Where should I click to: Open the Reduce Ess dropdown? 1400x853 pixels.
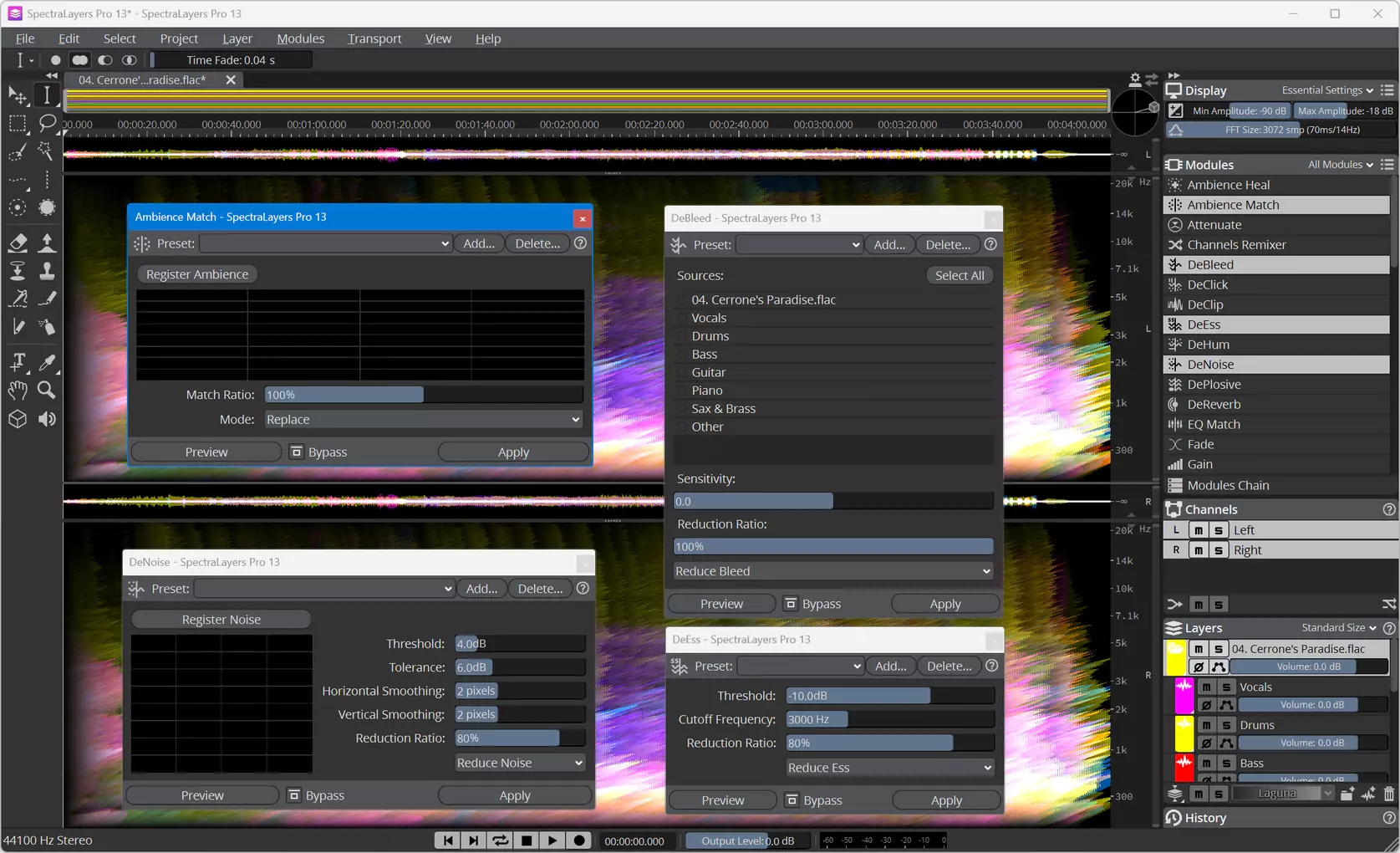[x=890, y=768]
